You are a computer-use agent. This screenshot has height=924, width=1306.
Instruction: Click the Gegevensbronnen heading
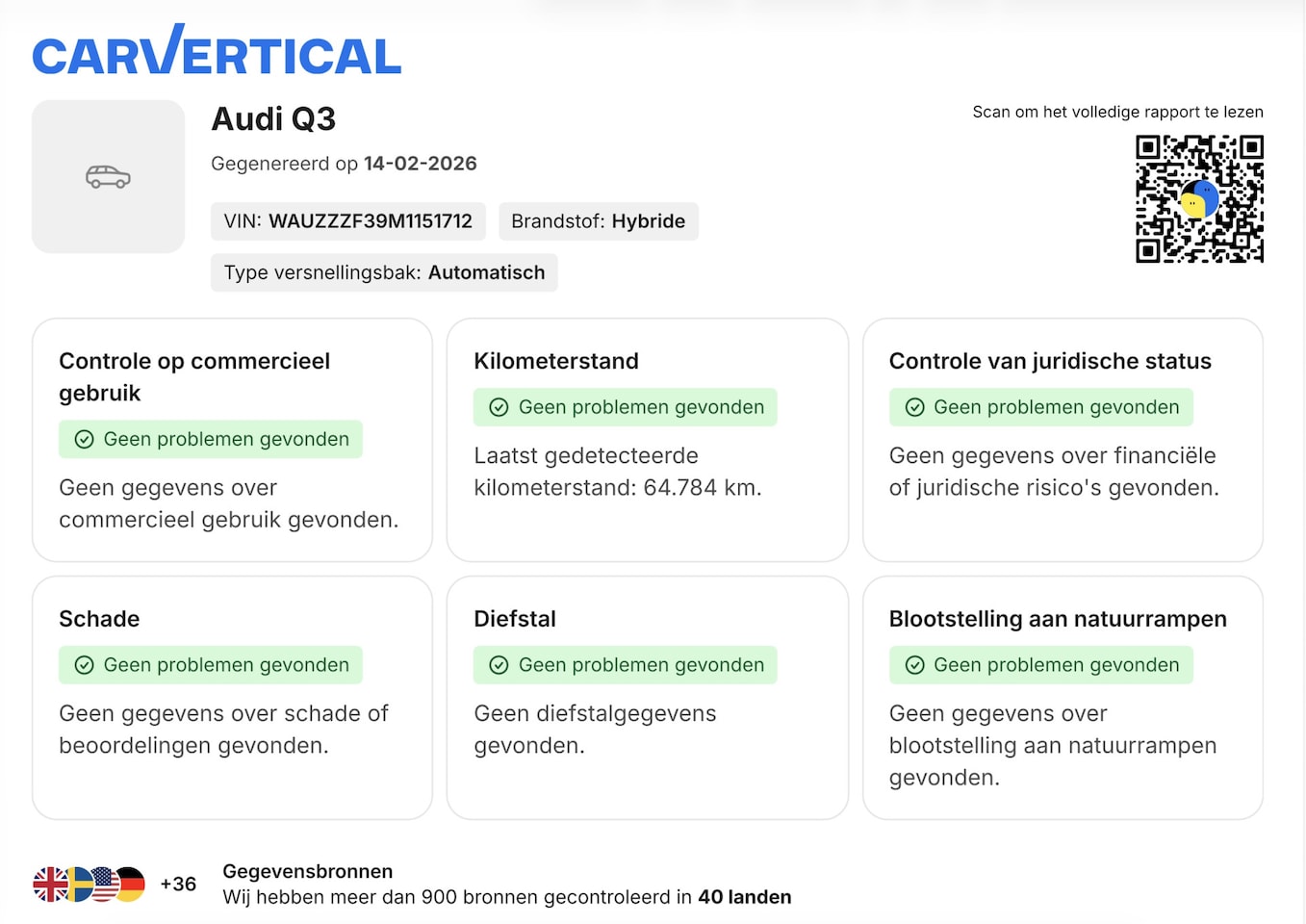(307, 871)
